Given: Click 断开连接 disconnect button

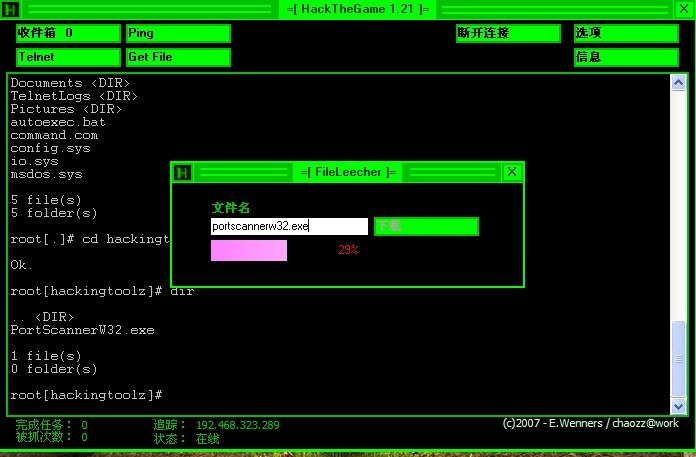Looking at the screenshot, I should (x=508, y=33).
